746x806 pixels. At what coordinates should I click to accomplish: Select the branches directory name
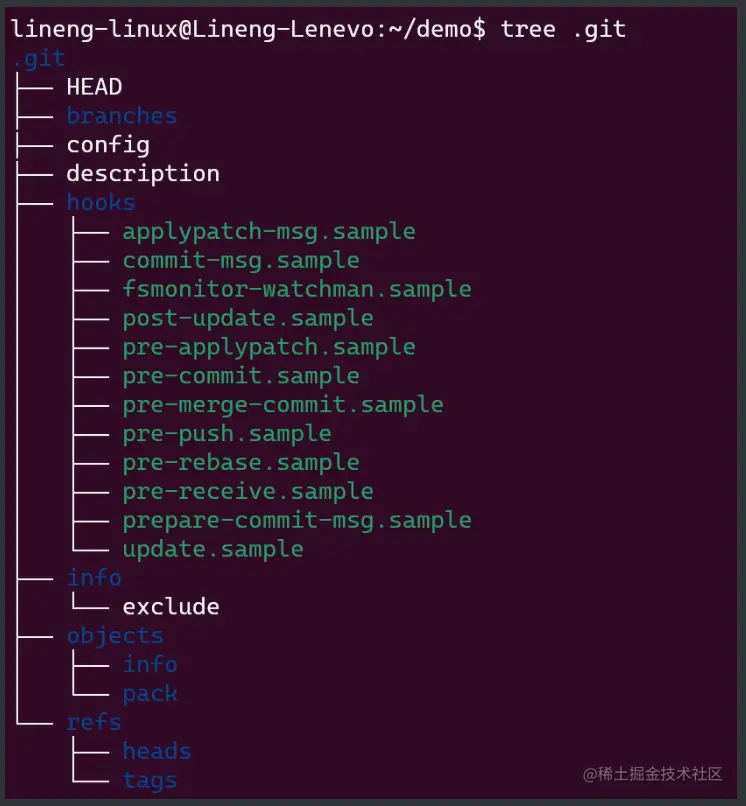coord(121,116)
